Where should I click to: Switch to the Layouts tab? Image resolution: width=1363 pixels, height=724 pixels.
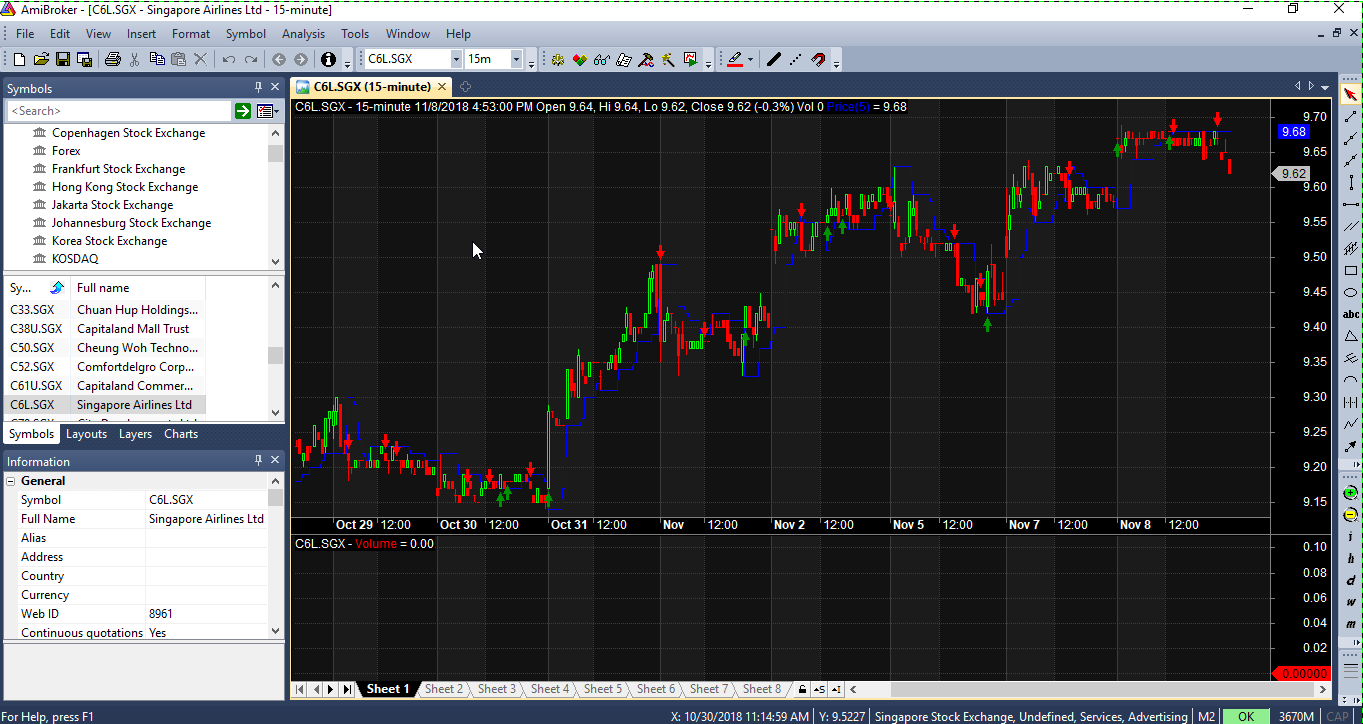(x=86, y=434)
